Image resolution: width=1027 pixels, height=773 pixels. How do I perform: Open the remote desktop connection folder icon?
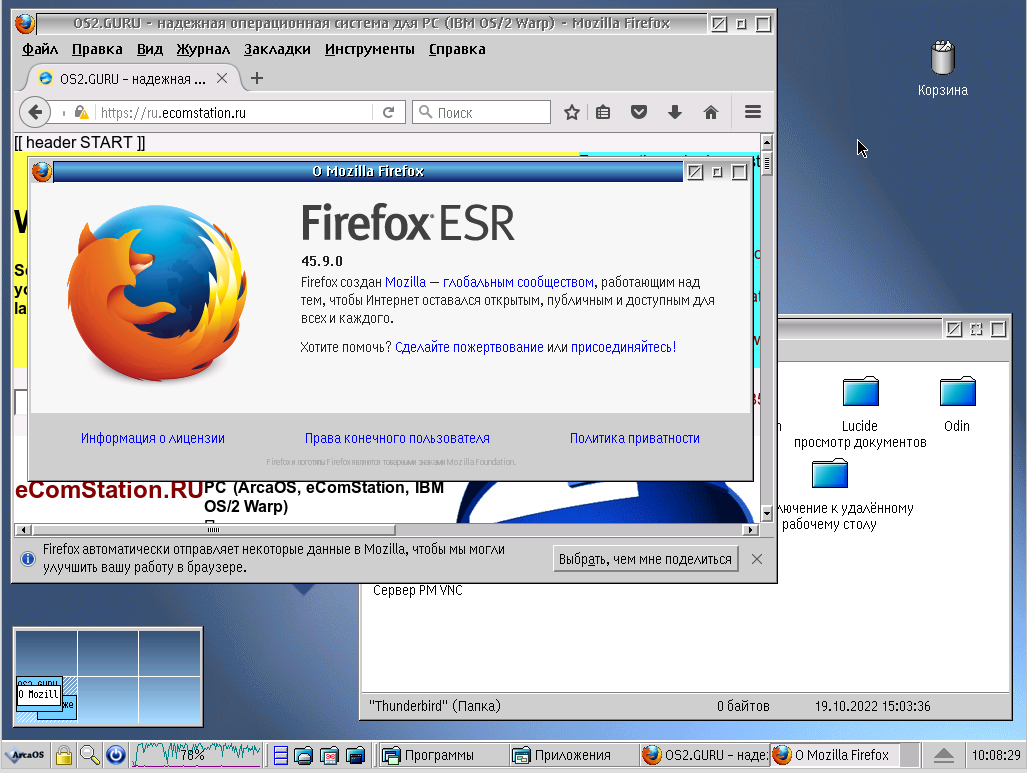pyautogui.click(x=830, y=474)
